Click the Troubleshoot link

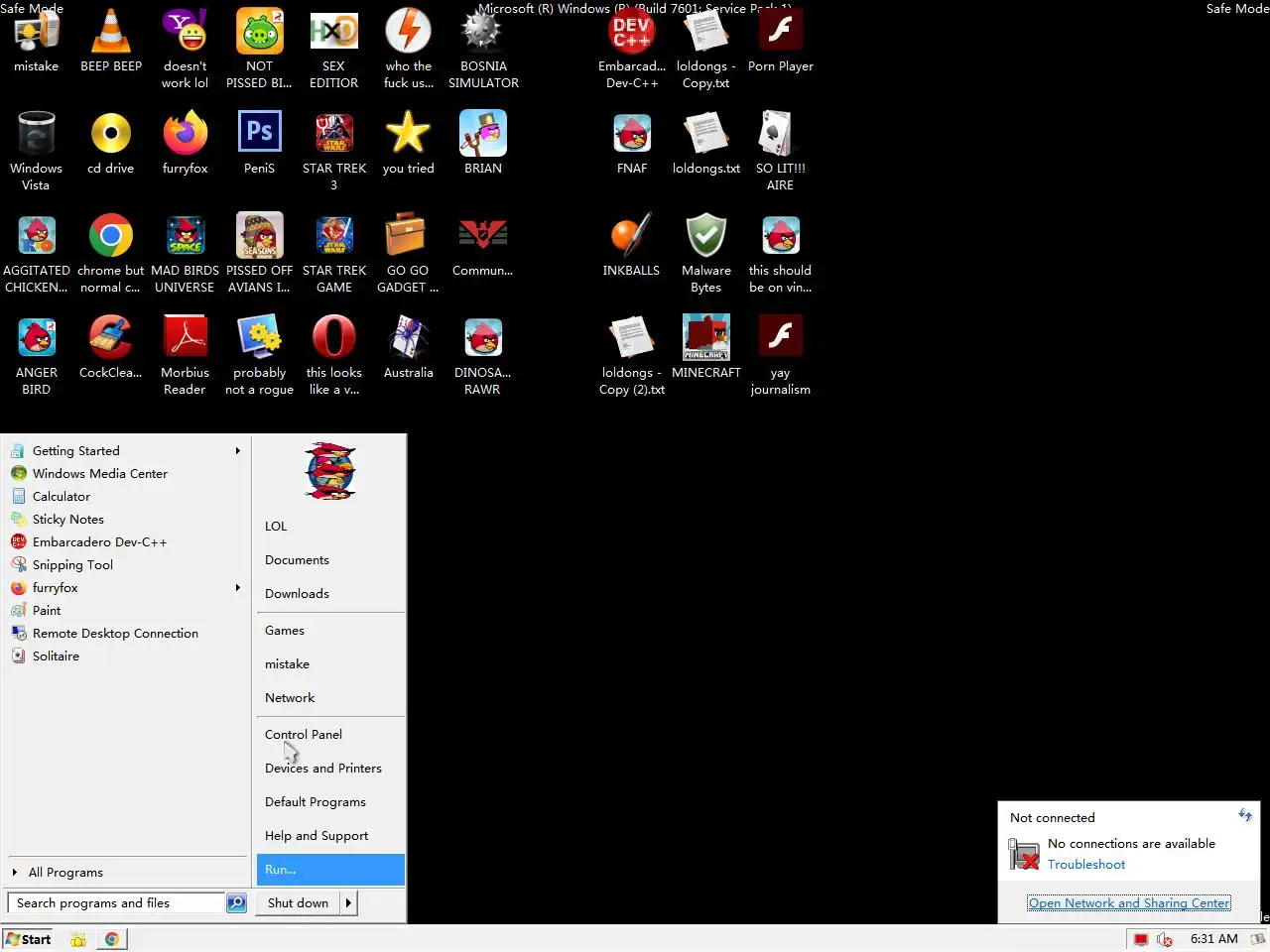(1086, 864)
